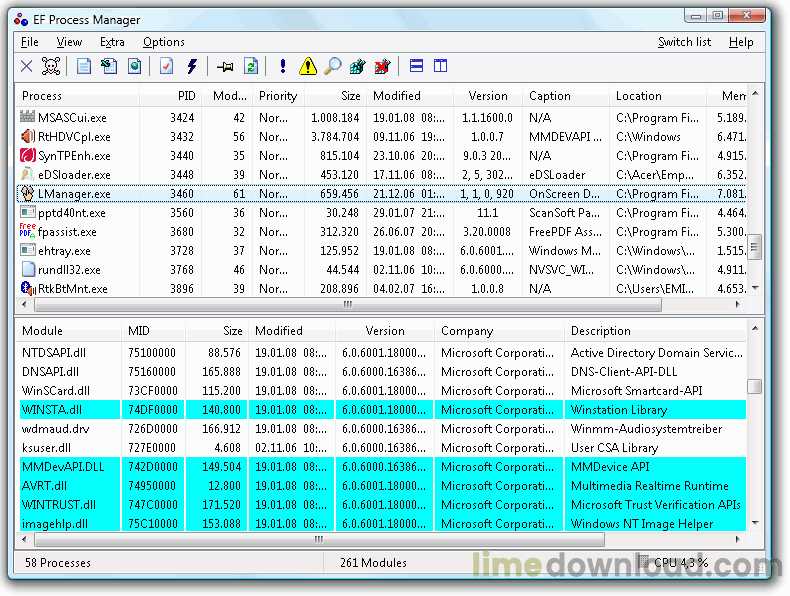Click the skull and crossbones kill icon
The height and width of the screenshot is (596, 790).
click(x=51, y=67)
